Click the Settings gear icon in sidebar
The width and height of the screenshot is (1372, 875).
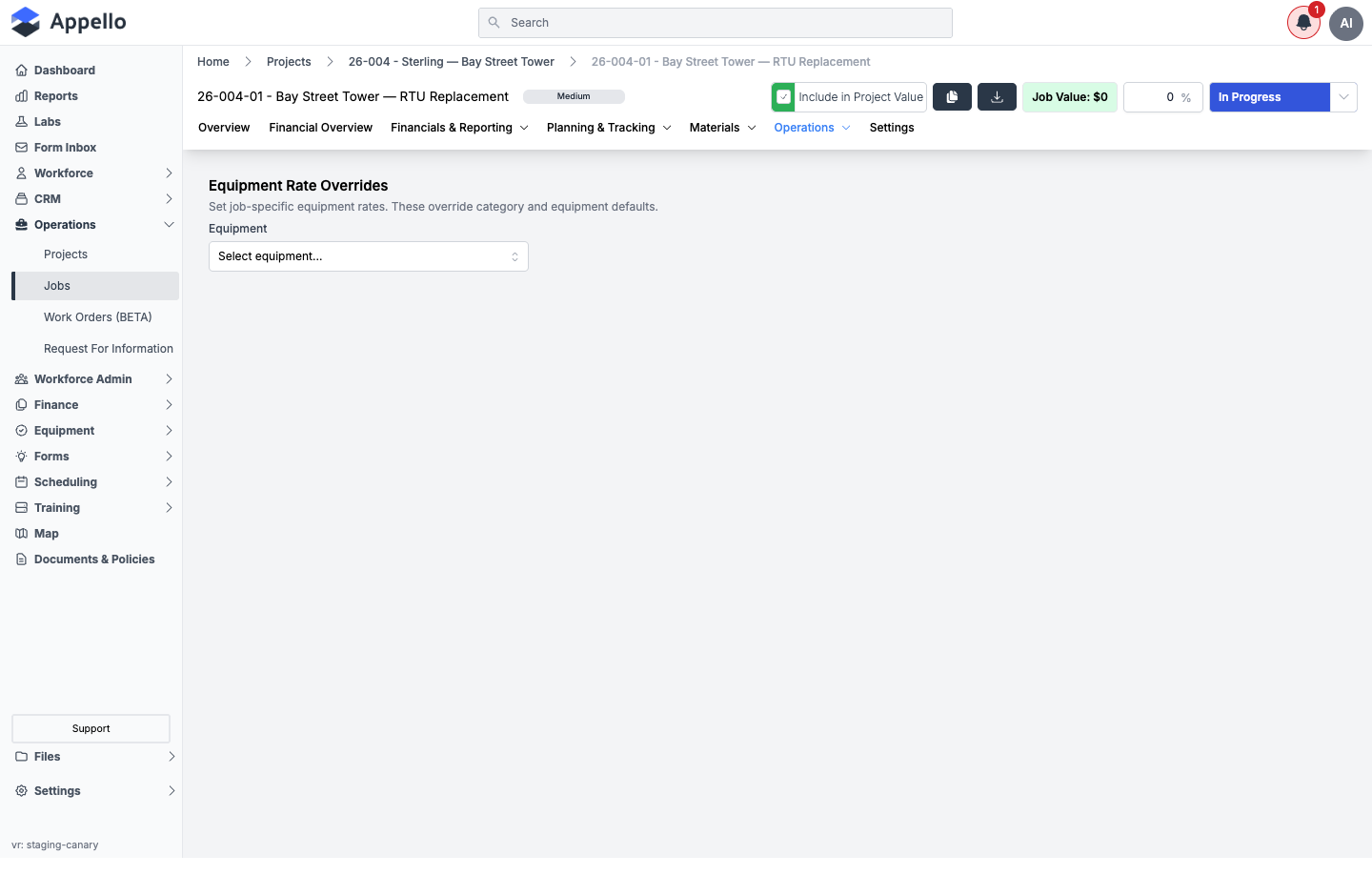coord(21,791)
